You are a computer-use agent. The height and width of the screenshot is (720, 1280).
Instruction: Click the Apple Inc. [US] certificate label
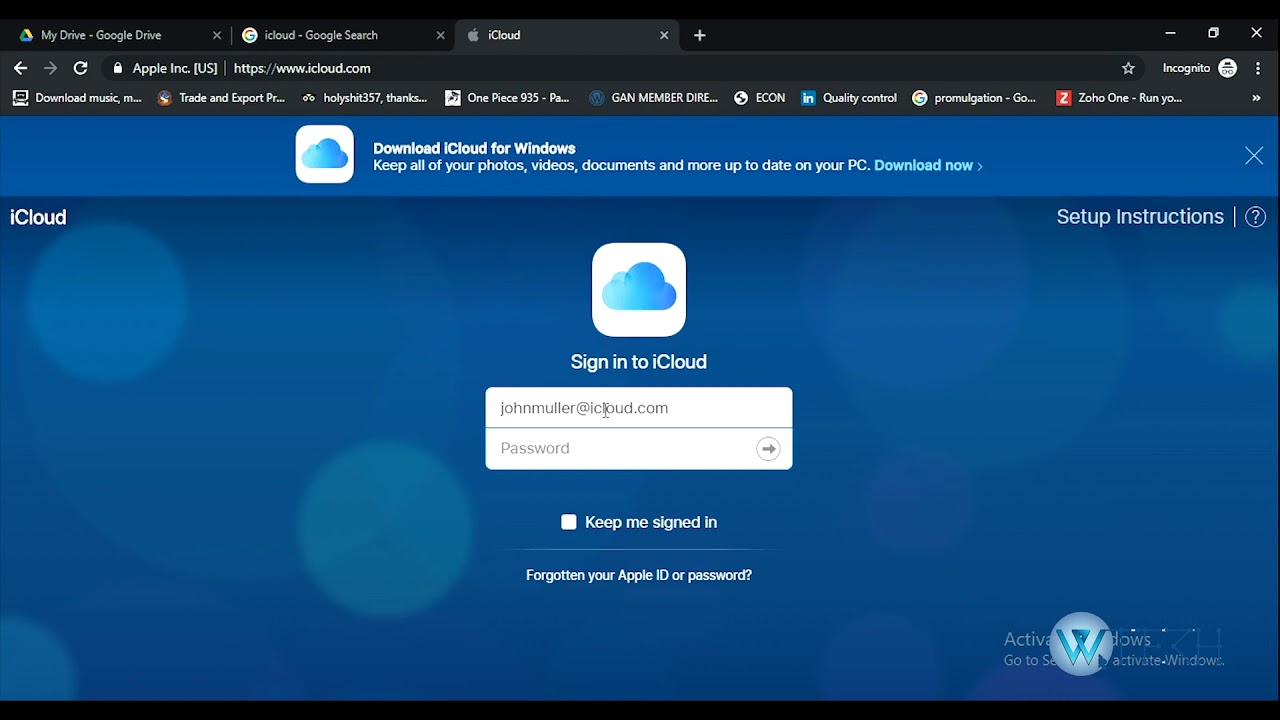coord(175,68)
